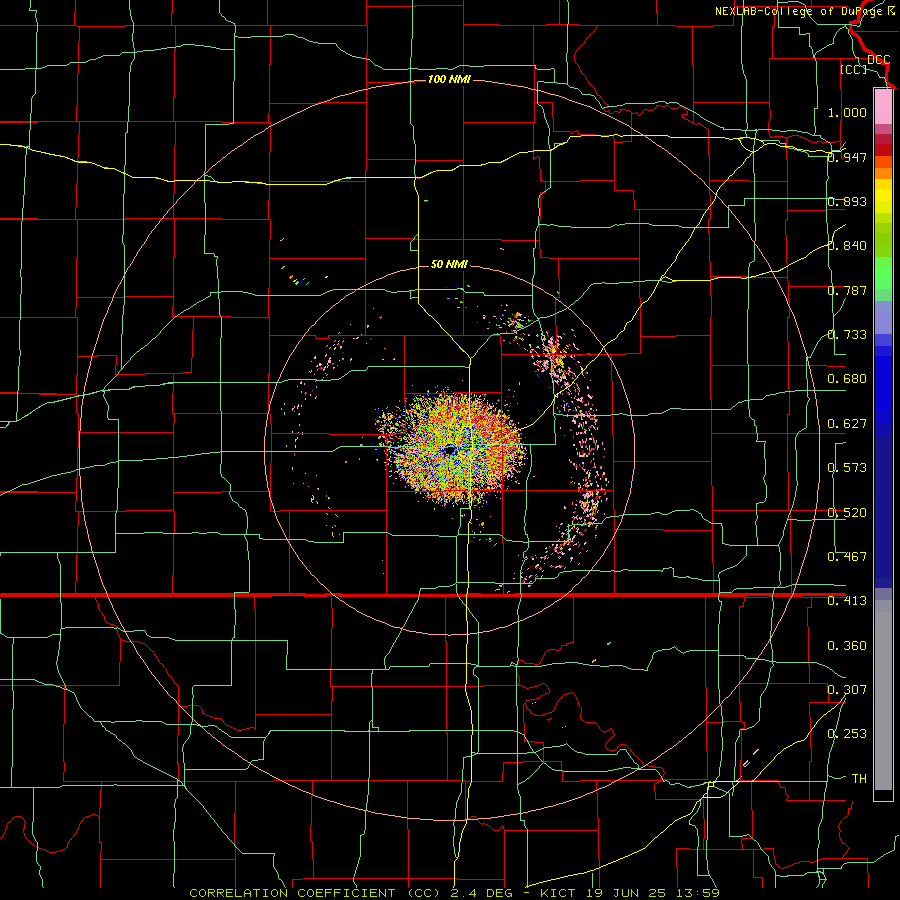Screen dimensions: 900x900
Task: Click the 0.627 scale value
Action: click(847, 424)
